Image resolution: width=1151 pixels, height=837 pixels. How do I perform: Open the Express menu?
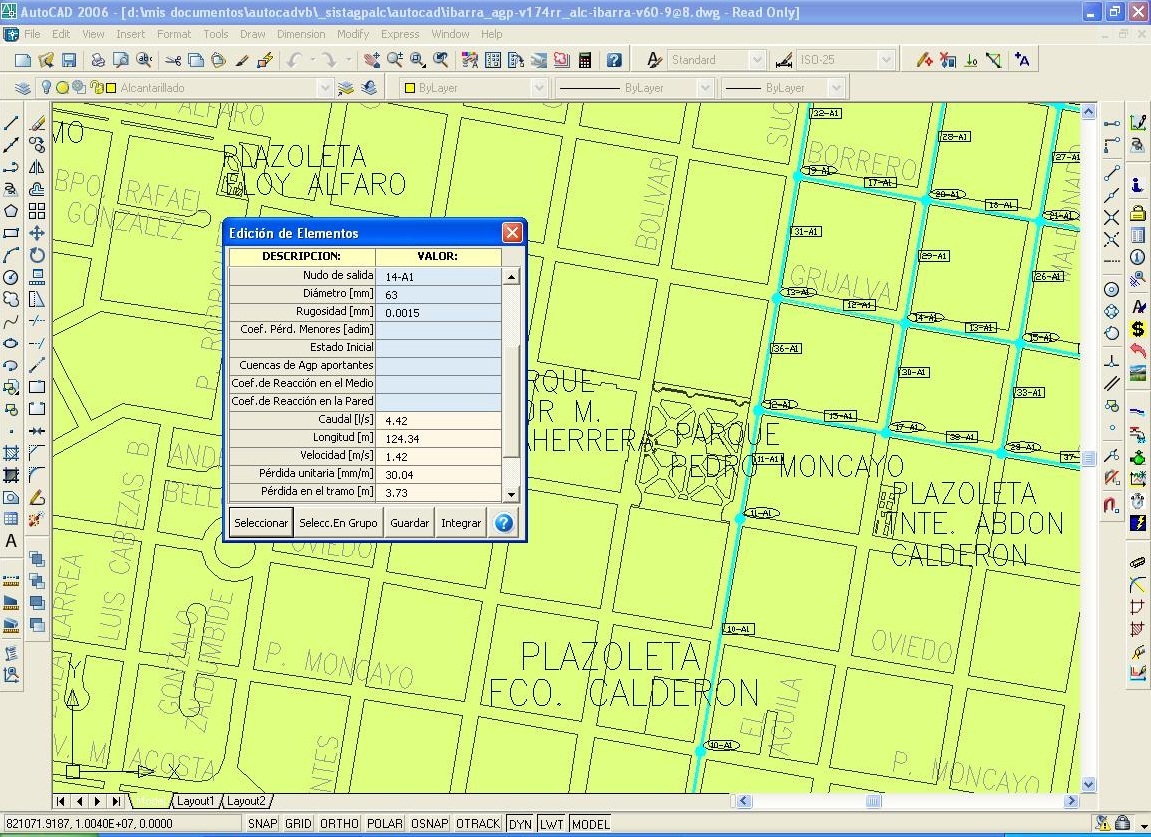point(400,34)
